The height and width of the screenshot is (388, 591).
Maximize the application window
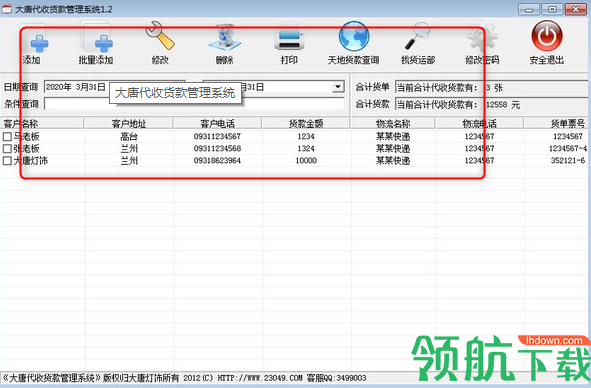tap(552, 9)
